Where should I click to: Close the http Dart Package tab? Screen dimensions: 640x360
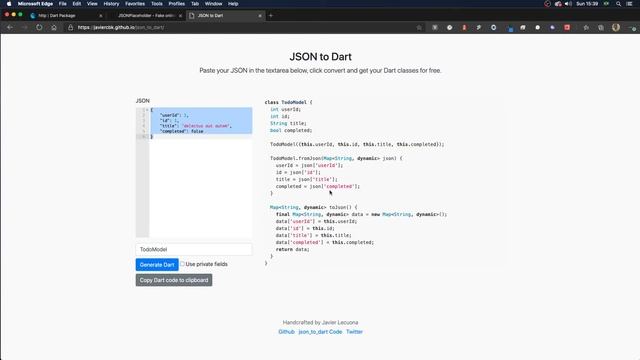101,16
